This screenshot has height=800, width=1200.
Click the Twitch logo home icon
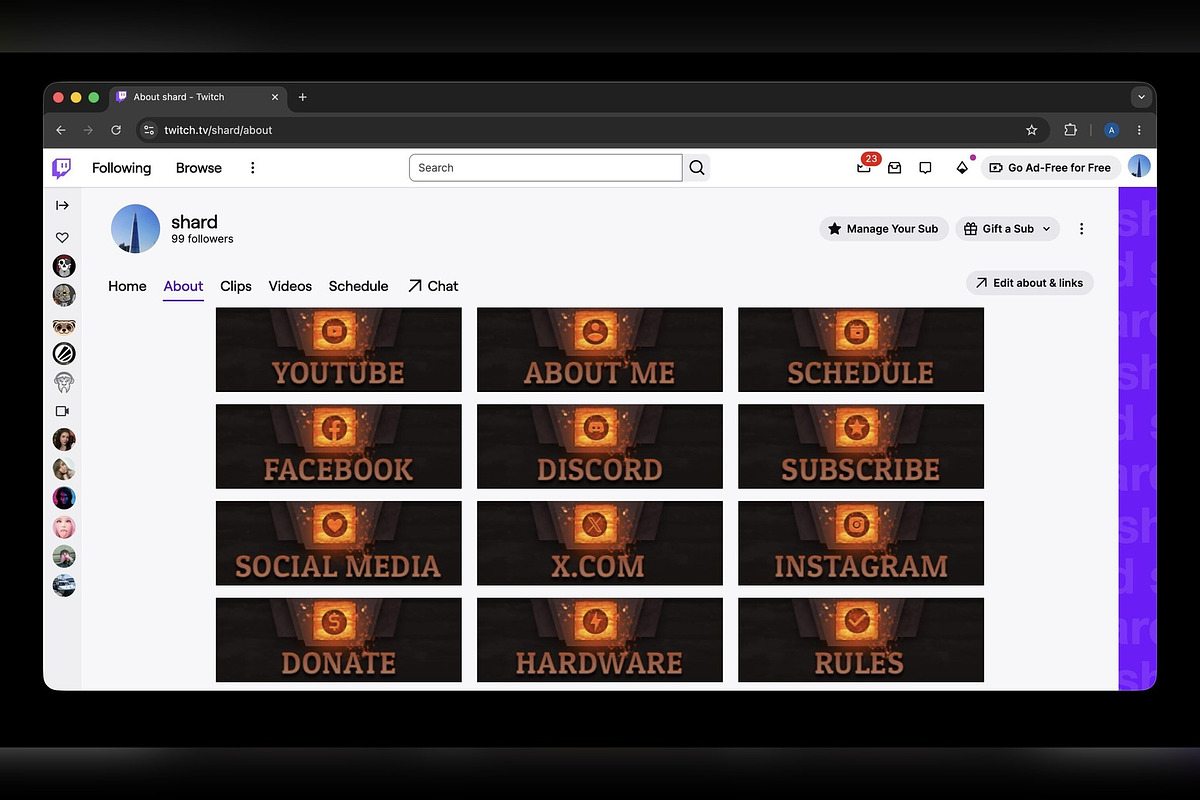62,168
